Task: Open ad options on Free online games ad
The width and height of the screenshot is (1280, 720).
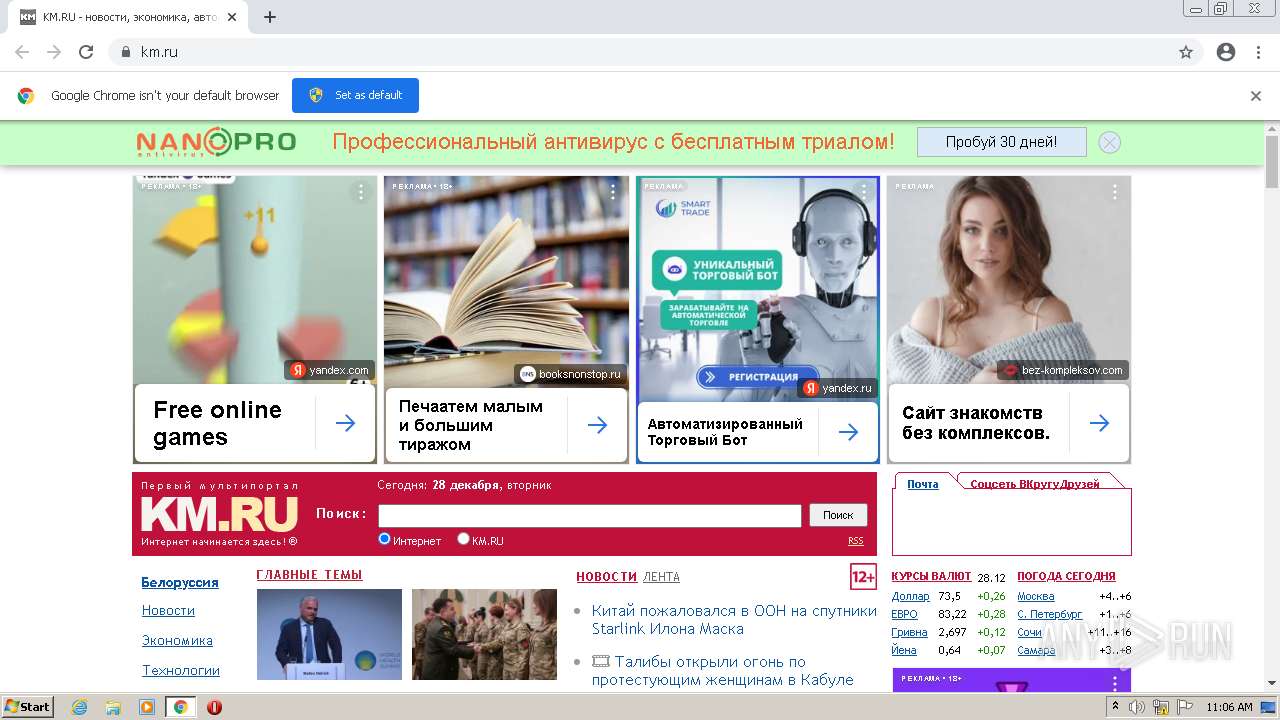Action: point(361,192)
